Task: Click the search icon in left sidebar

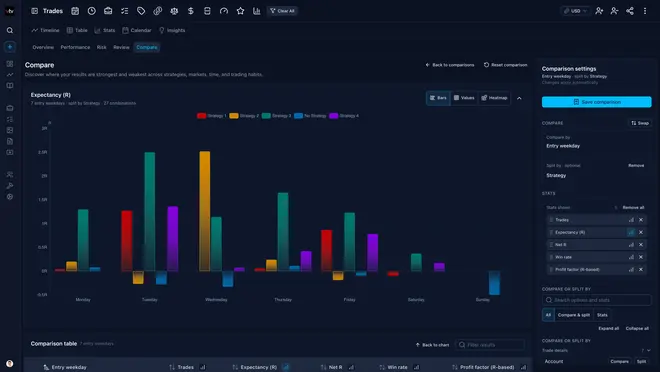Action: pos(10,30)
